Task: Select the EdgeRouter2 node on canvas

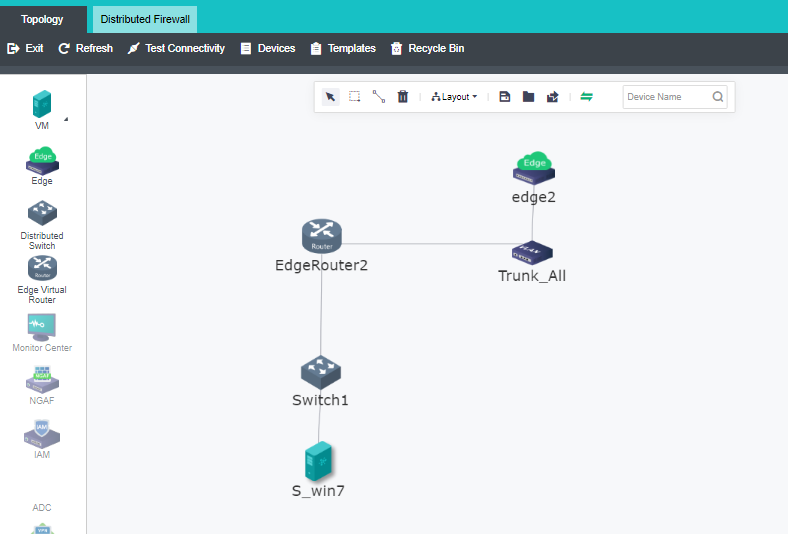Action: [322, 236]
